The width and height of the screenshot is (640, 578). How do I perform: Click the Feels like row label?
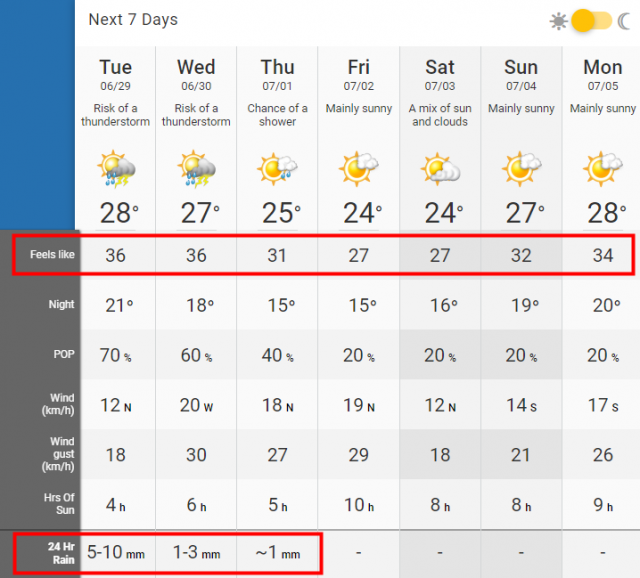coord(52,255)
